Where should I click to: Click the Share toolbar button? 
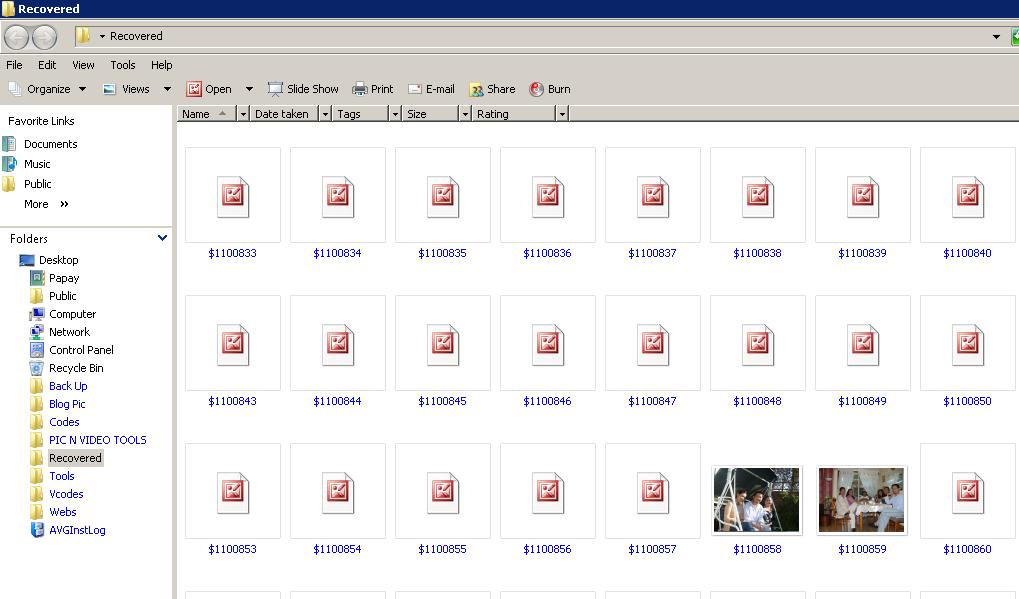(492, 89)
